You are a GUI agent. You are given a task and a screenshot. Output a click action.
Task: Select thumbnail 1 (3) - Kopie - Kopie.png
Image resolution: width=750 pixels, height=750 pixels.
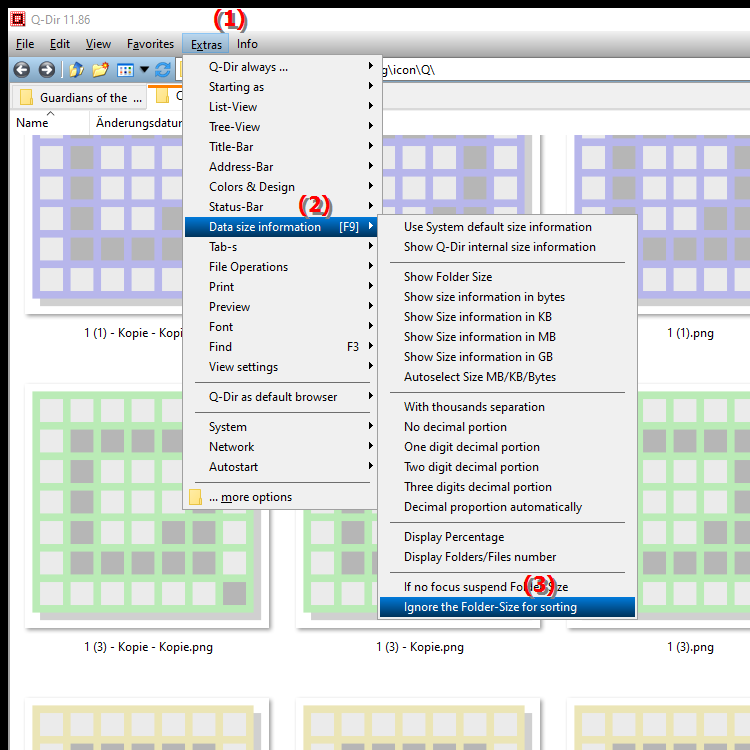pos(147,506)
